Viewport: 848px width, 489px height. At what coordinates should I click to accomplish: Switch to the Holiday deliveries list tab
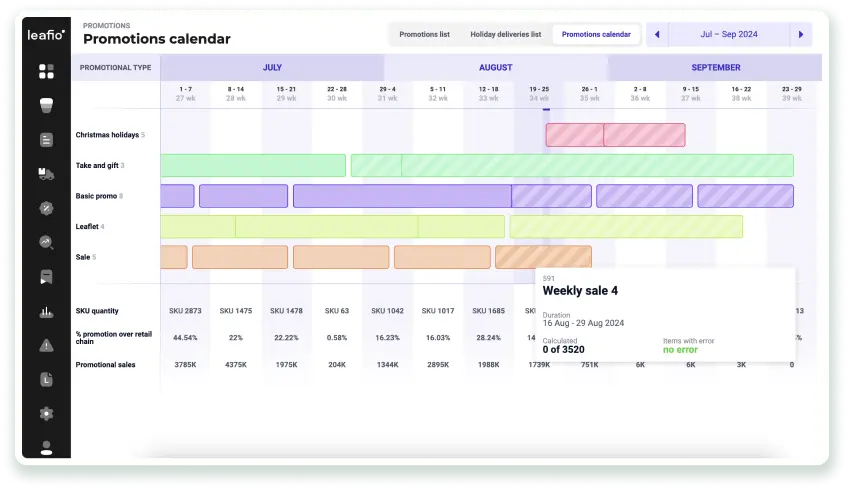click(x=505, y=35)
